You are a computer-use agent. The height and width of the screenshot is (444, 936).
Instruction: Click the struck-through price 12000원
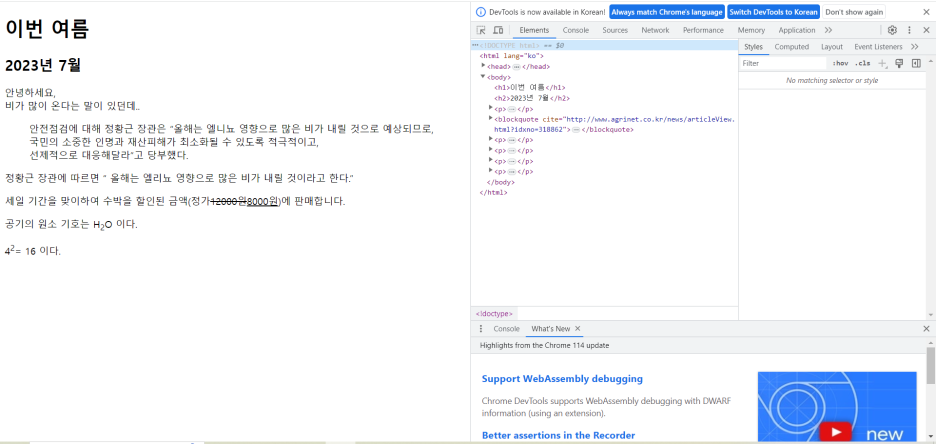[x=229, y=202]
